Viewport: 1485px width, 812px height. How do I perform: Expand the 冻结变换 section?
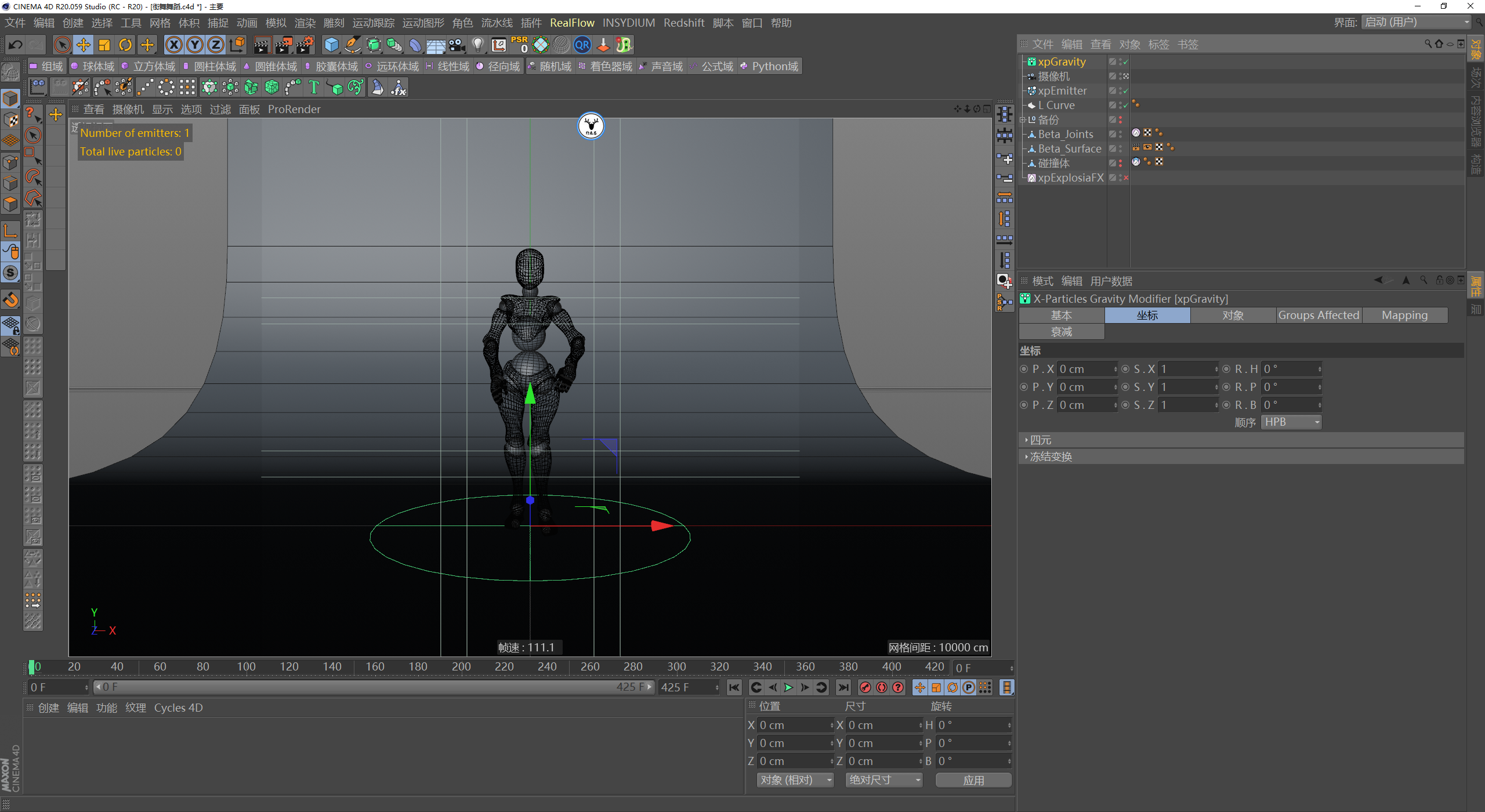pyautogui.click(x=1050, y=457)
